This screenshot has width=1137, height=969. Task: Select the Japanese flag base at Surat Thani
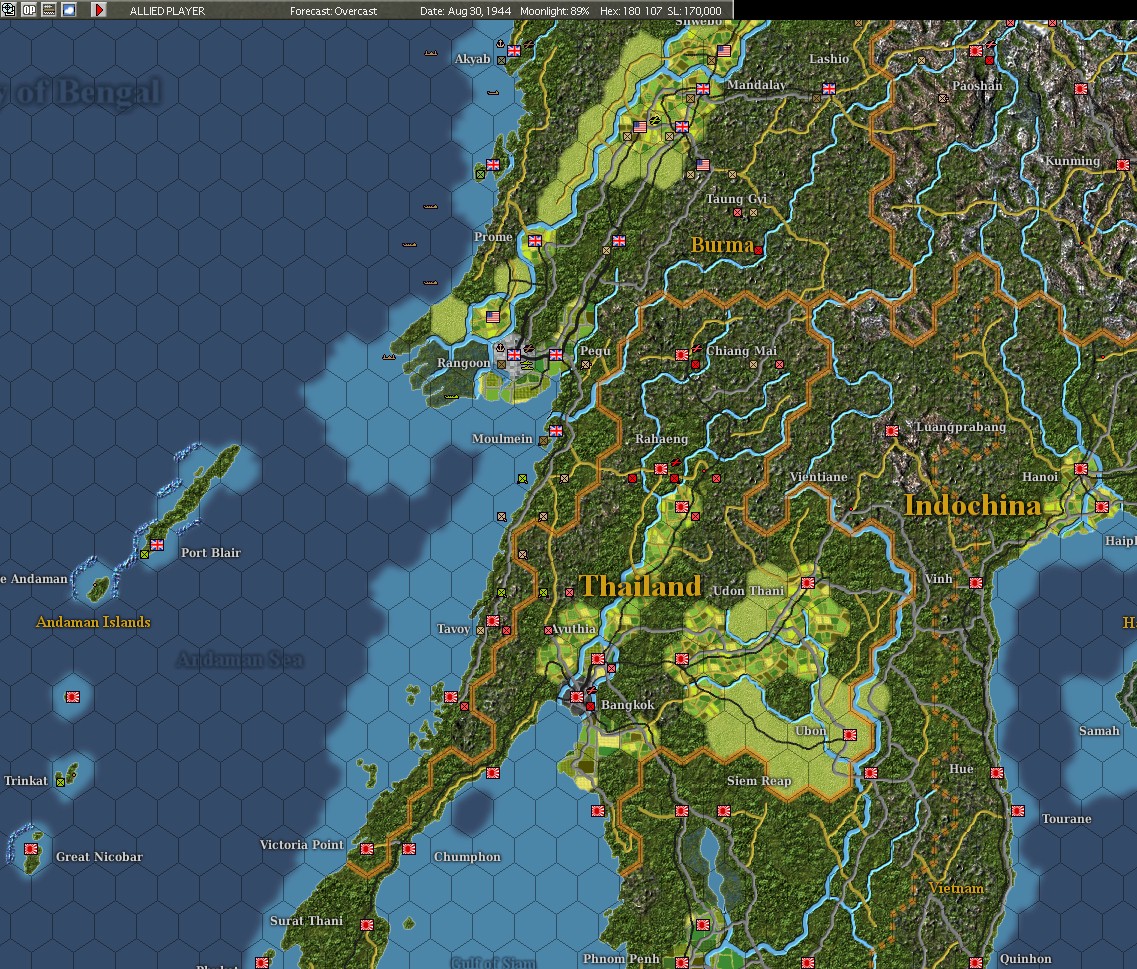(367, 925)
